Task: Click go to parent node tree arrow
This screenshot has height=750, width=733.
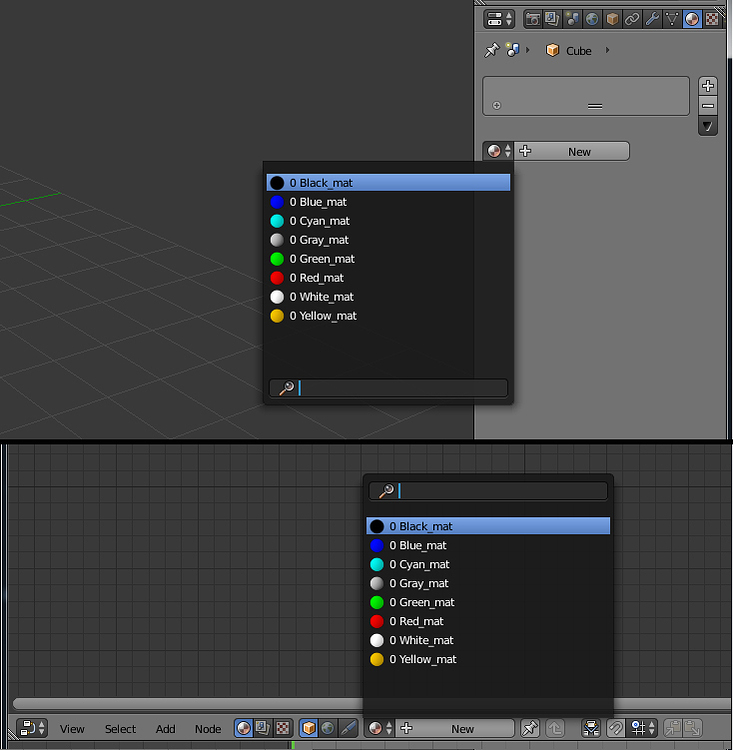Action: [x=555, y=728]
